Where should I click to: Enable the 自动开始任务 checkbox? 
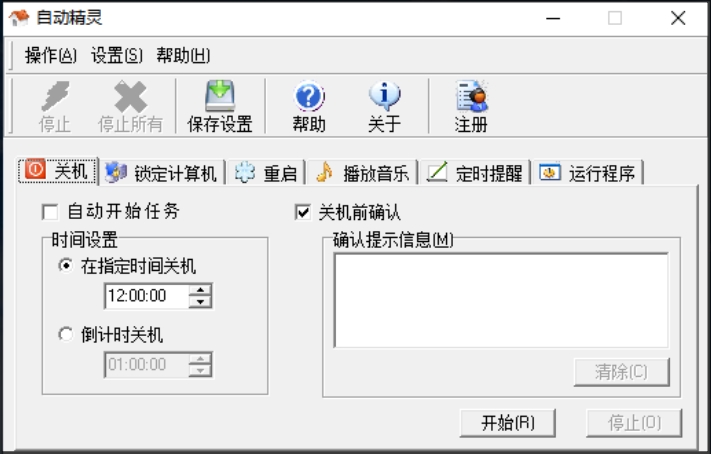(x=50, y=212)
